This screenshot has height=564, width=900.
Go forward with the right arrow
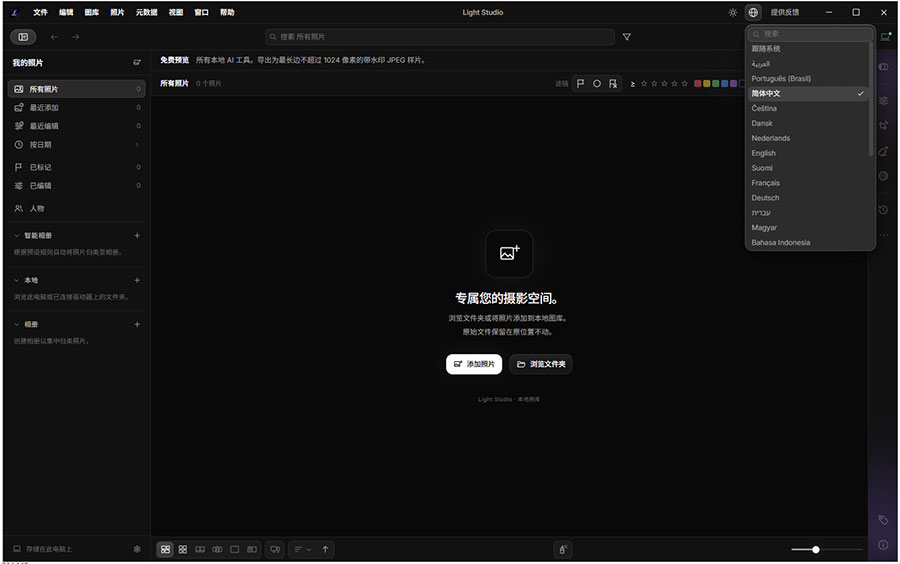pyautogui.click(x=75, y=37)
